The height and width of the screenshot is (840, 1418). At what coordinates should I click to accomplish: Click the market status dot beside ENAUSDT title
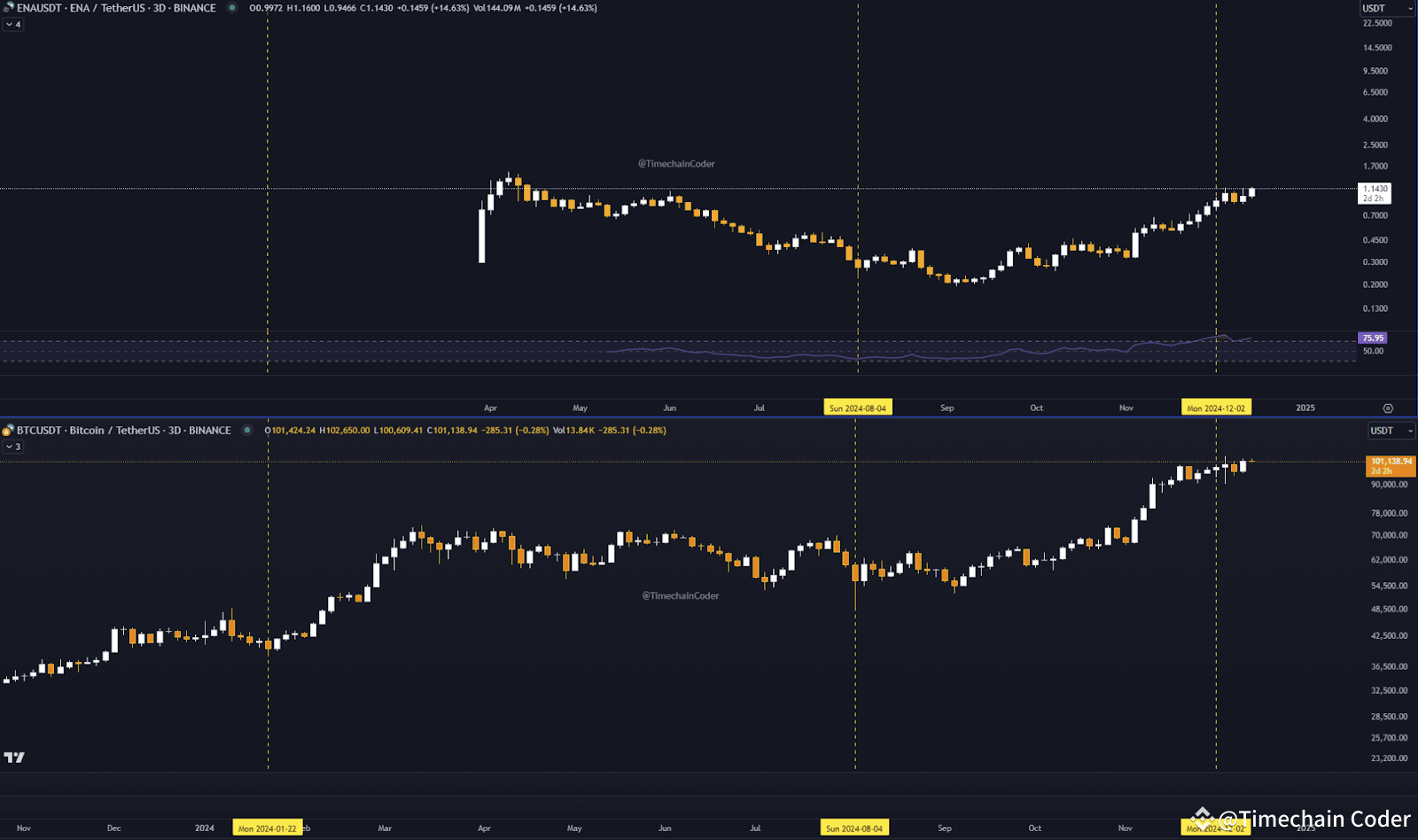tap(232, 8)
